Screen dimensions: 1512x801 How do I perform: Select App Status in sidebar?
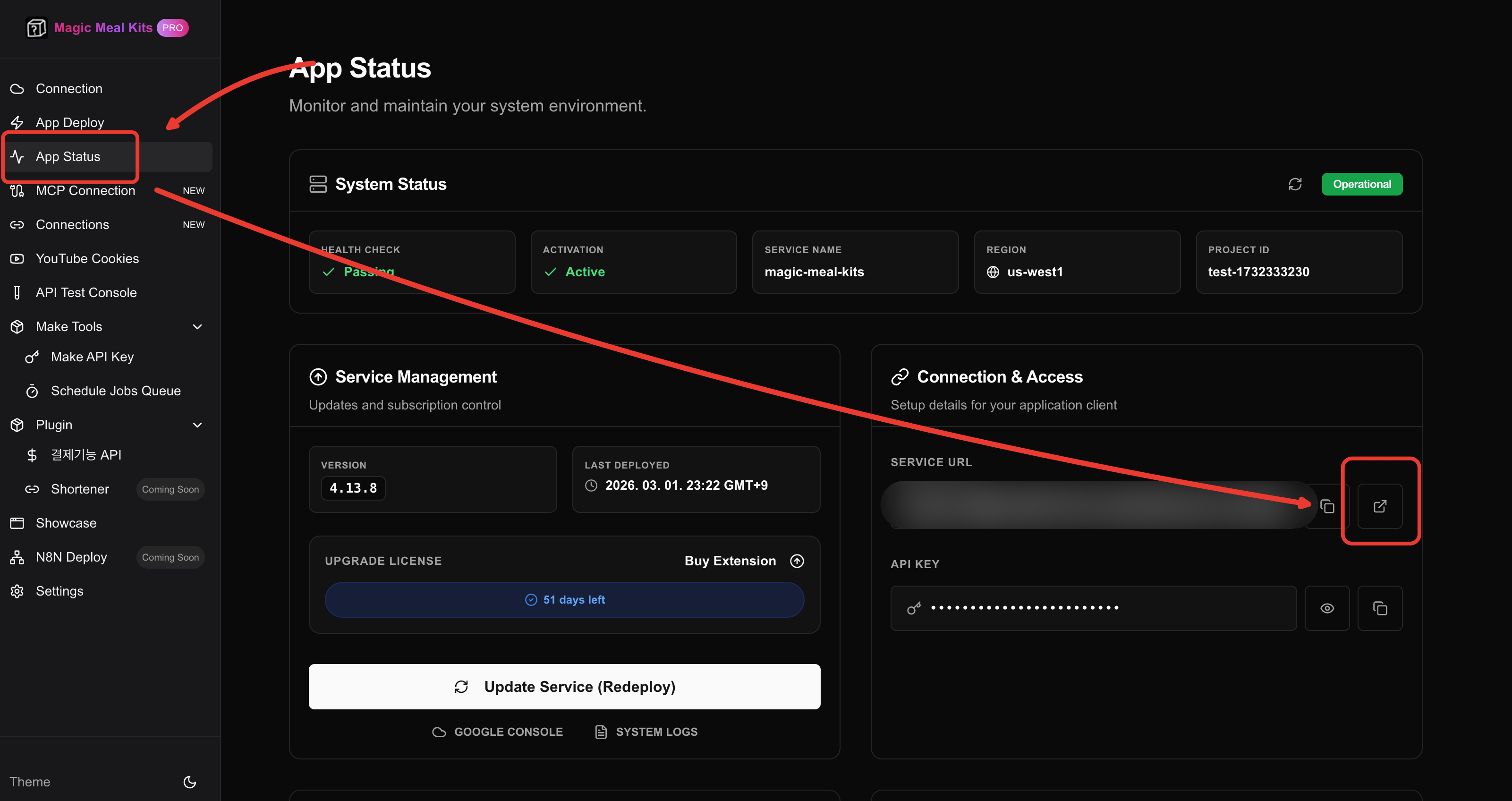coord(110,157)
